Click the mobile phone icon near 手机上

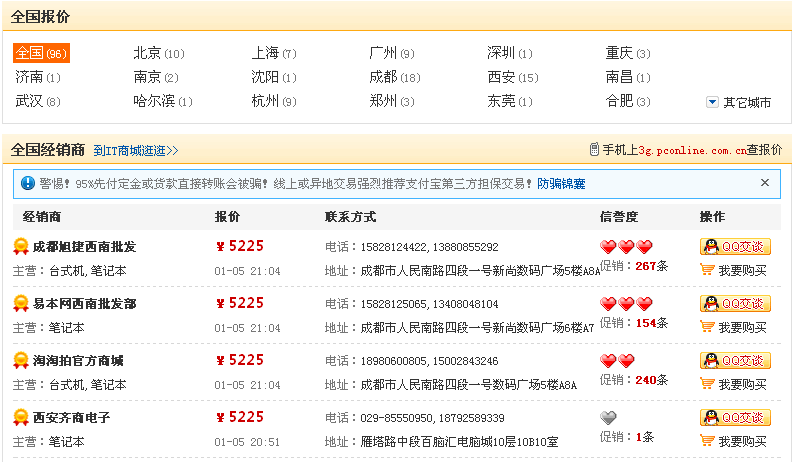[594, 150]
